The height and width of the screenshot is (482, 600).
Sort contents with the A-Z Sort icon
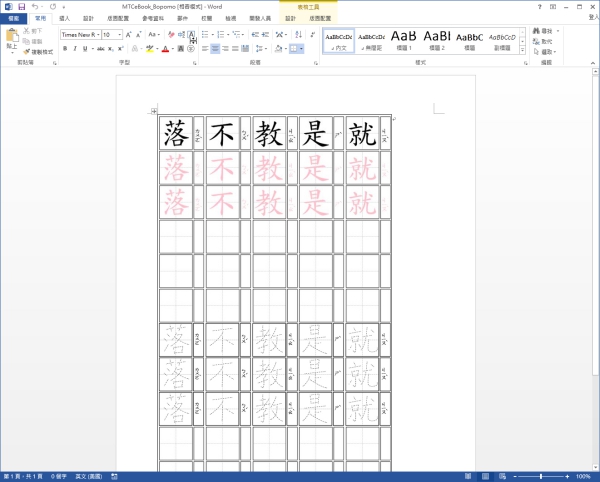coord(298,35)
